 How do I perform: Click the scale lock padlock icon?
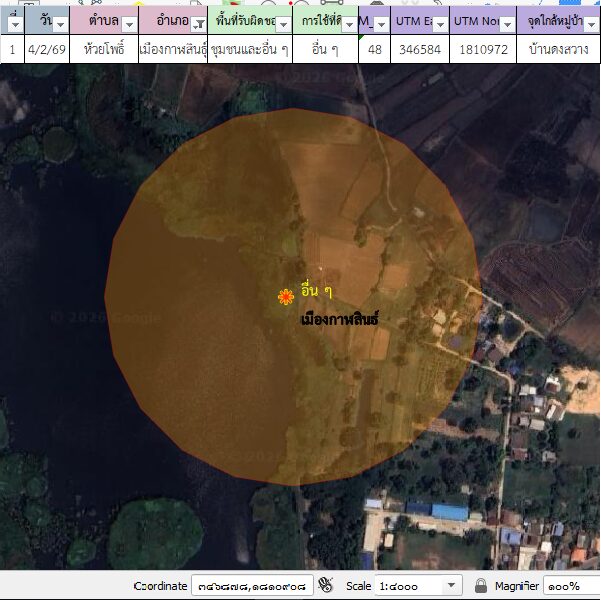481,585
